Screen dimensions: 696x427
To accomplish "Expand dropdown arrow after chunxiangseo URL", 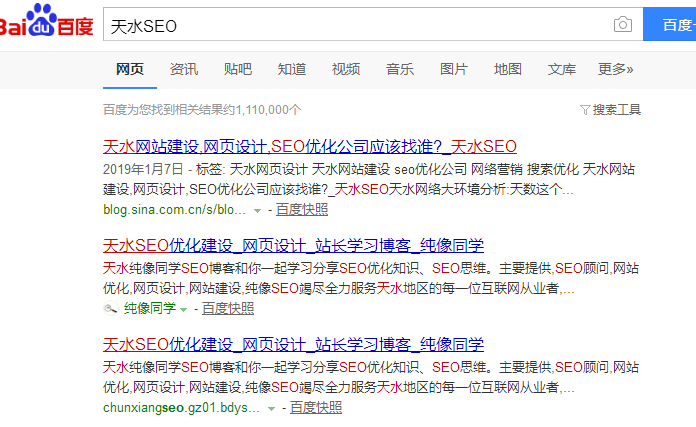I will tap(272, 409).
